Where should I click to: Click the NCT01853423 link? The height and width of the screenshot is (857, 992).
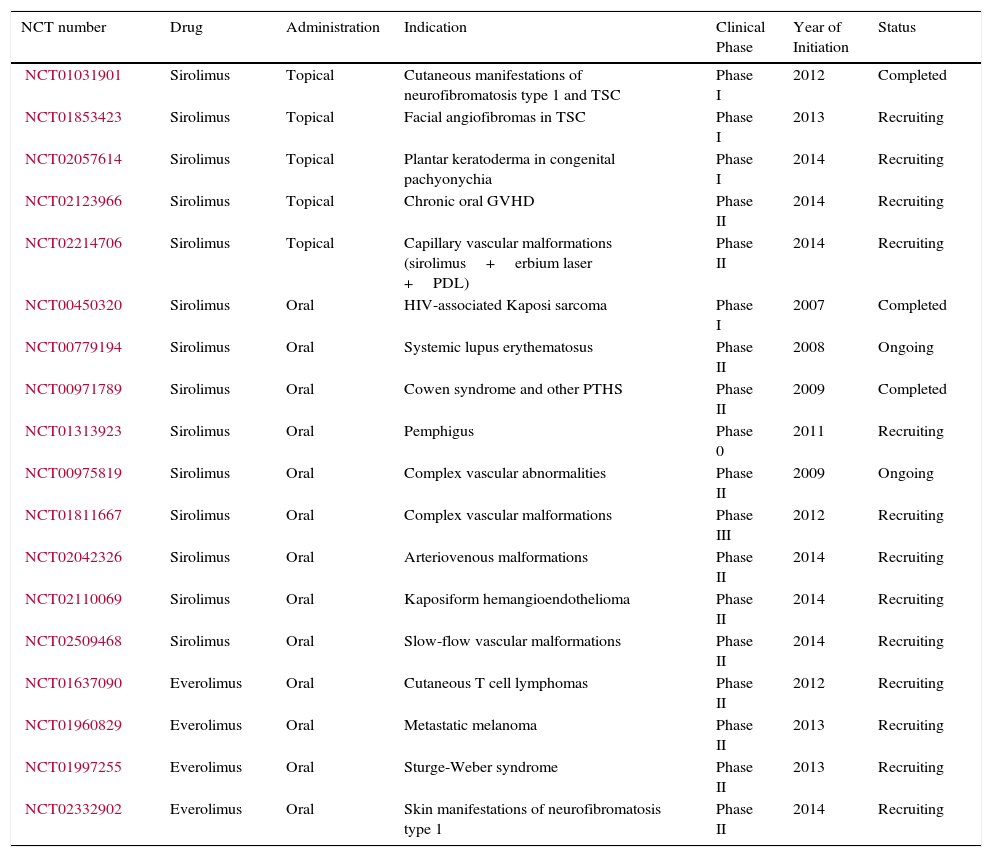click(x=73, y=117)
